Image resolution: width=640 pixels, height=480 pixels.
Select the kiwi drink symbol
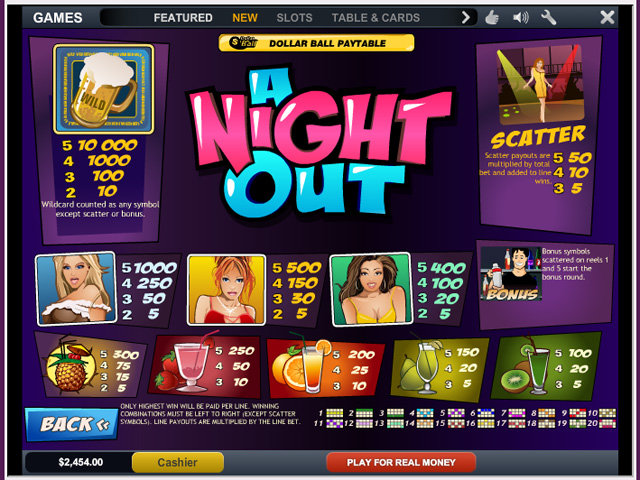[527, 367]
